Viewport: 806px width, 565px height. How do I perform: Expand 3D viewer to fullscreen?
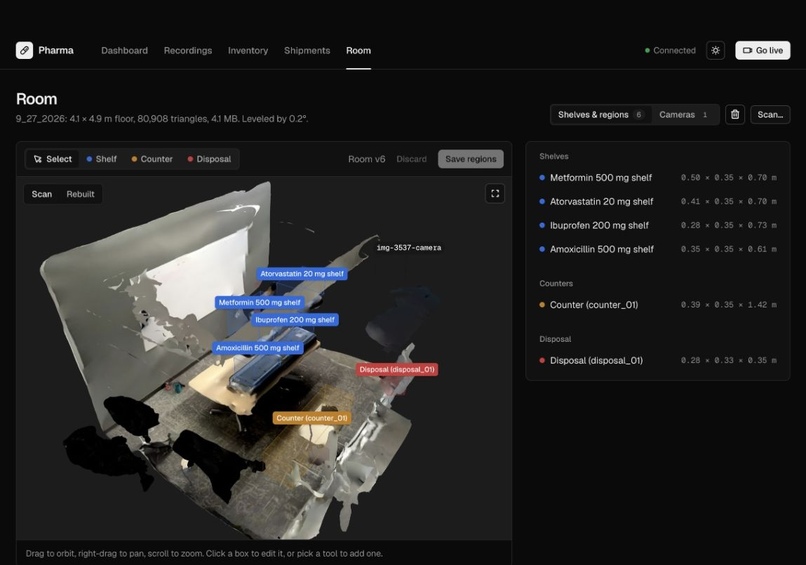click(x=494, y=194)
